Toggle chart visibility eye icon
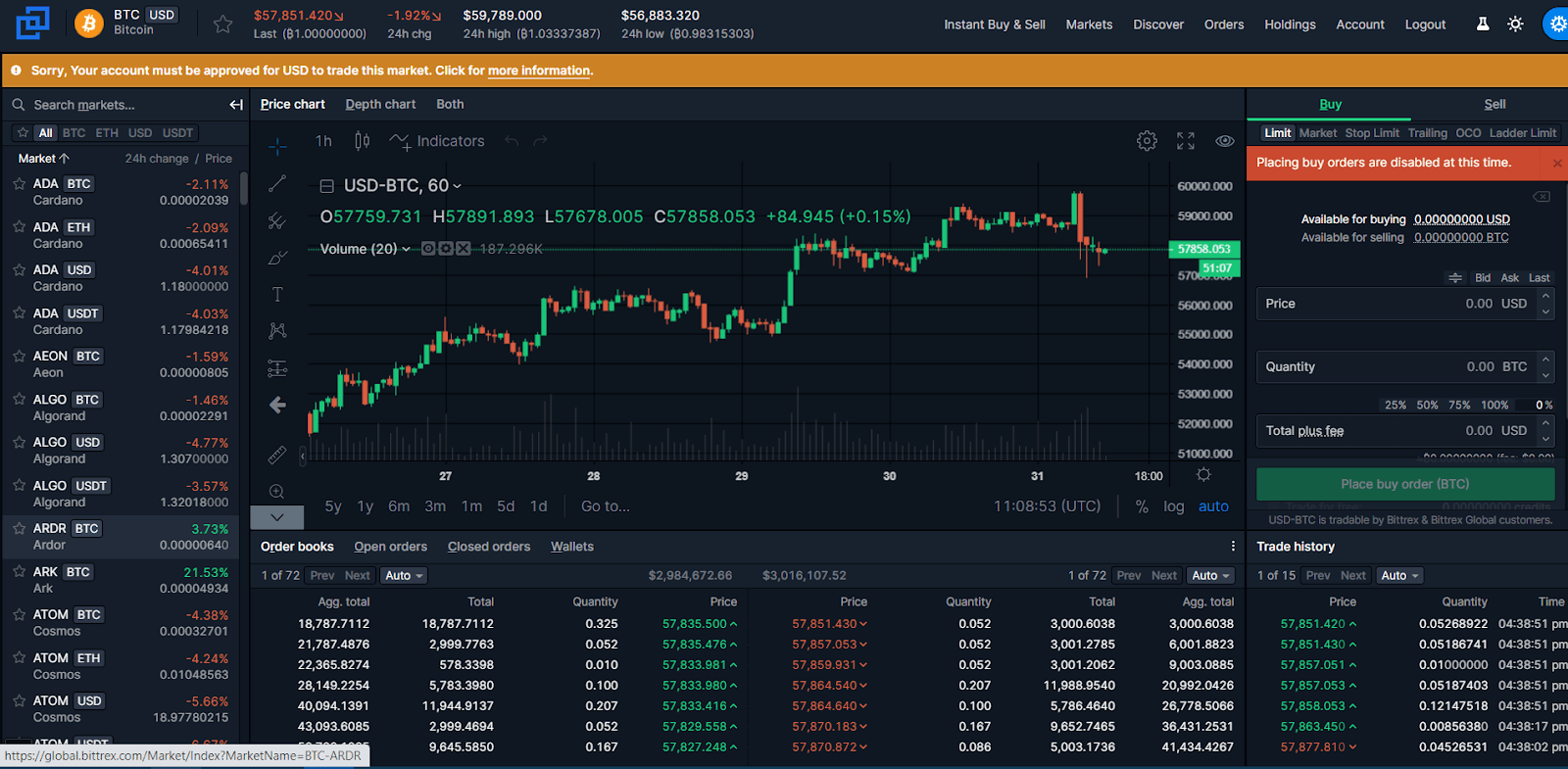This screenshot has height=769, width=1568. [x=1225, y=141]
